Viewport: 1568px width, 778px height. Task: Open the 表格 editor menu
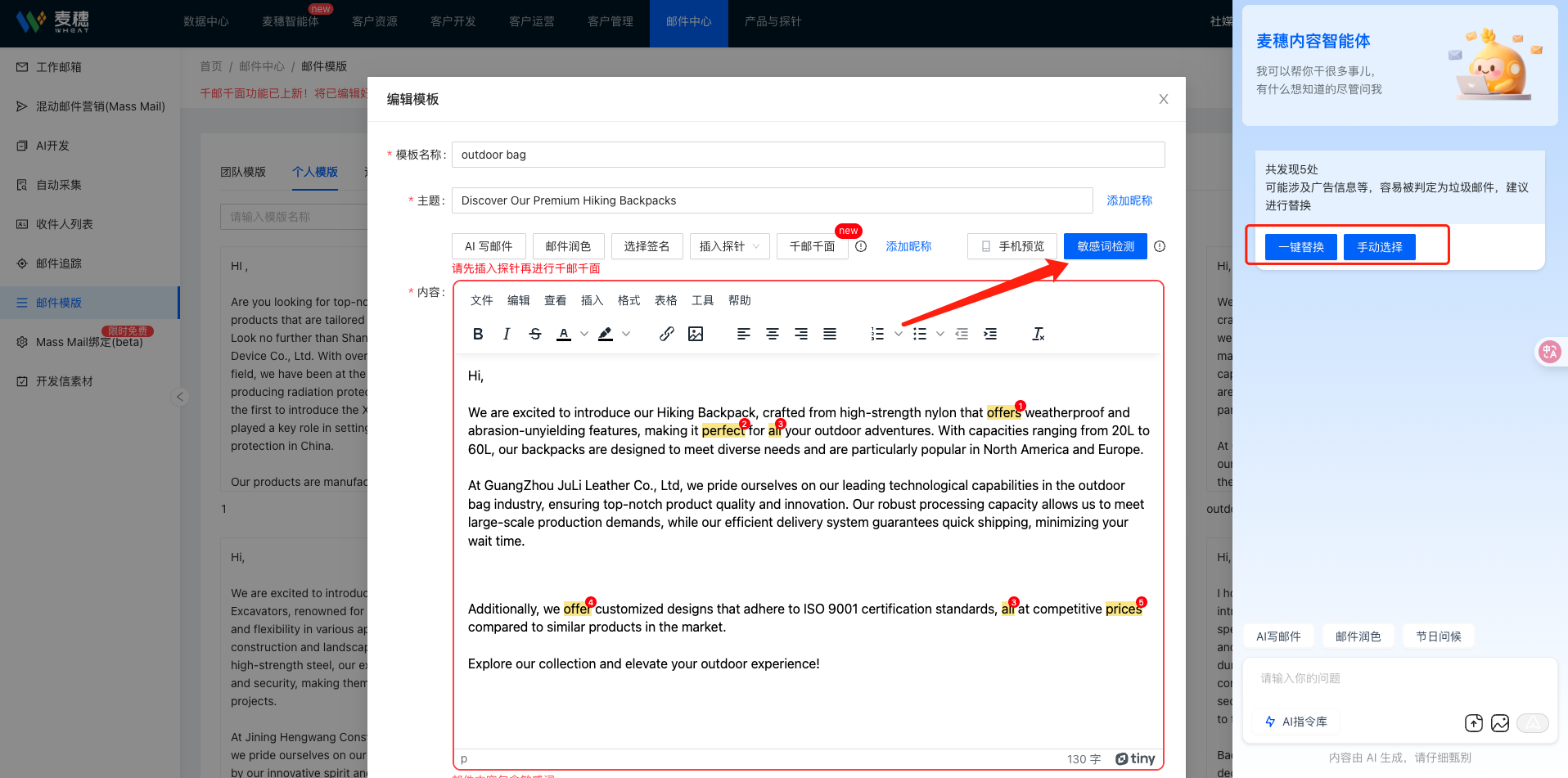point(666,300)
